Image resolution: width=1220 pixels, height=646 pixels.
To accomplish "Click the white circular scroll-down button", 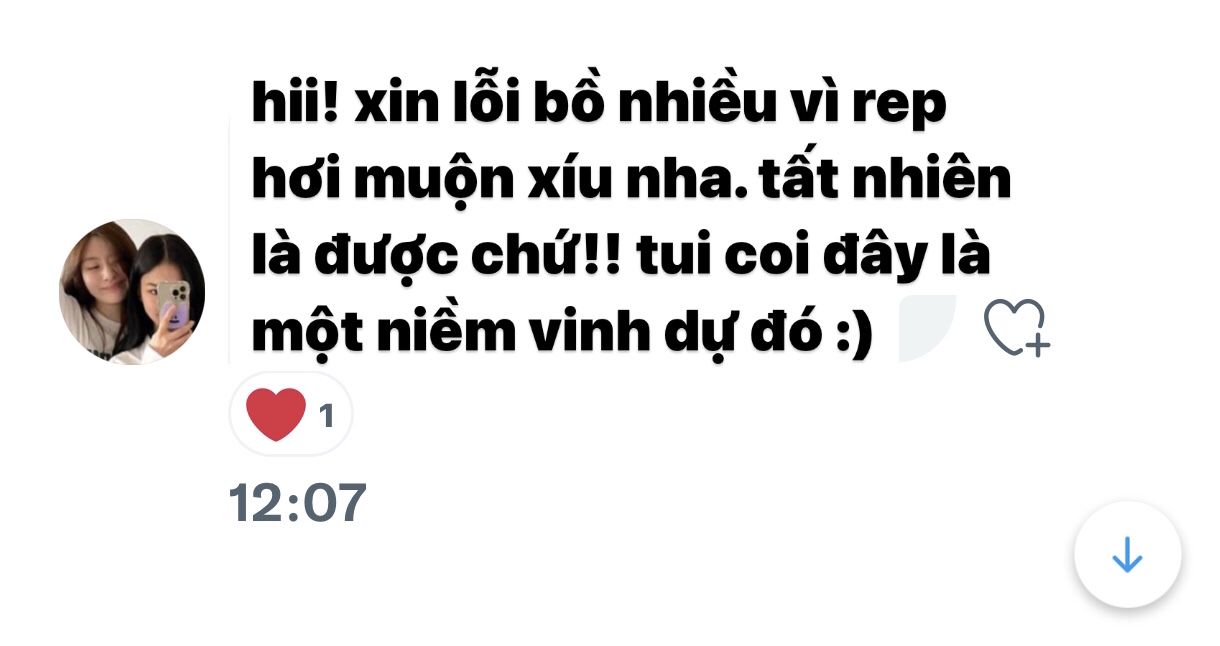I will [1128, 554].
